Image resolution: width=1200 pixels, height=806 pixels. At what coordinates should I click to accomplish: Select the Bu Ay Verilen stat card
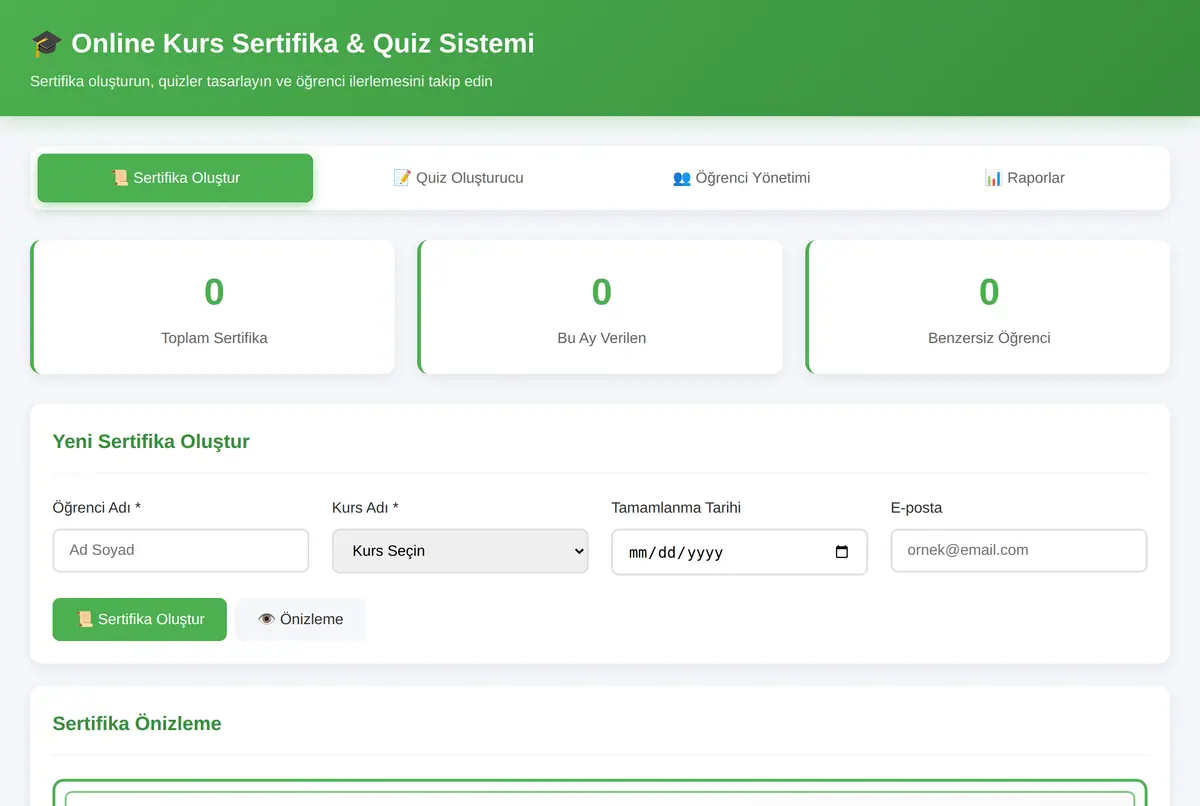[x=600, y=307]
